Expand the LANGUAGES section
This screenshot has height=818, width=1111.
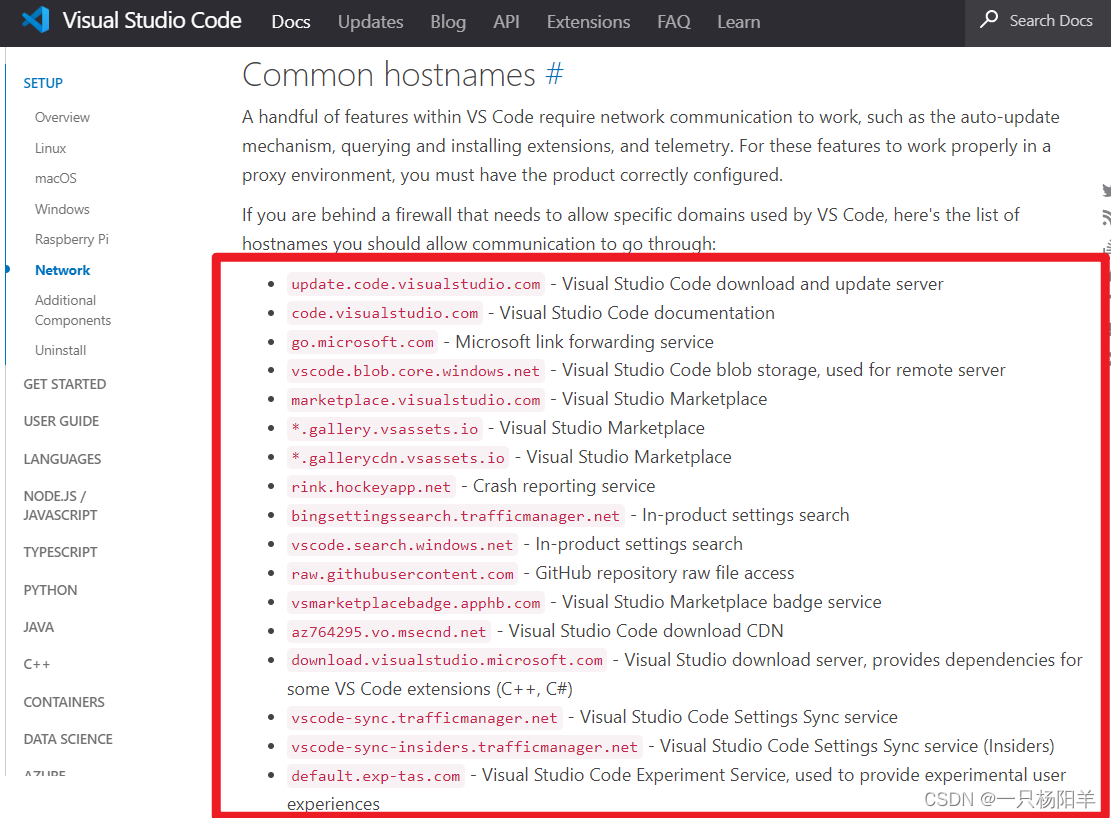pos(62,459)
